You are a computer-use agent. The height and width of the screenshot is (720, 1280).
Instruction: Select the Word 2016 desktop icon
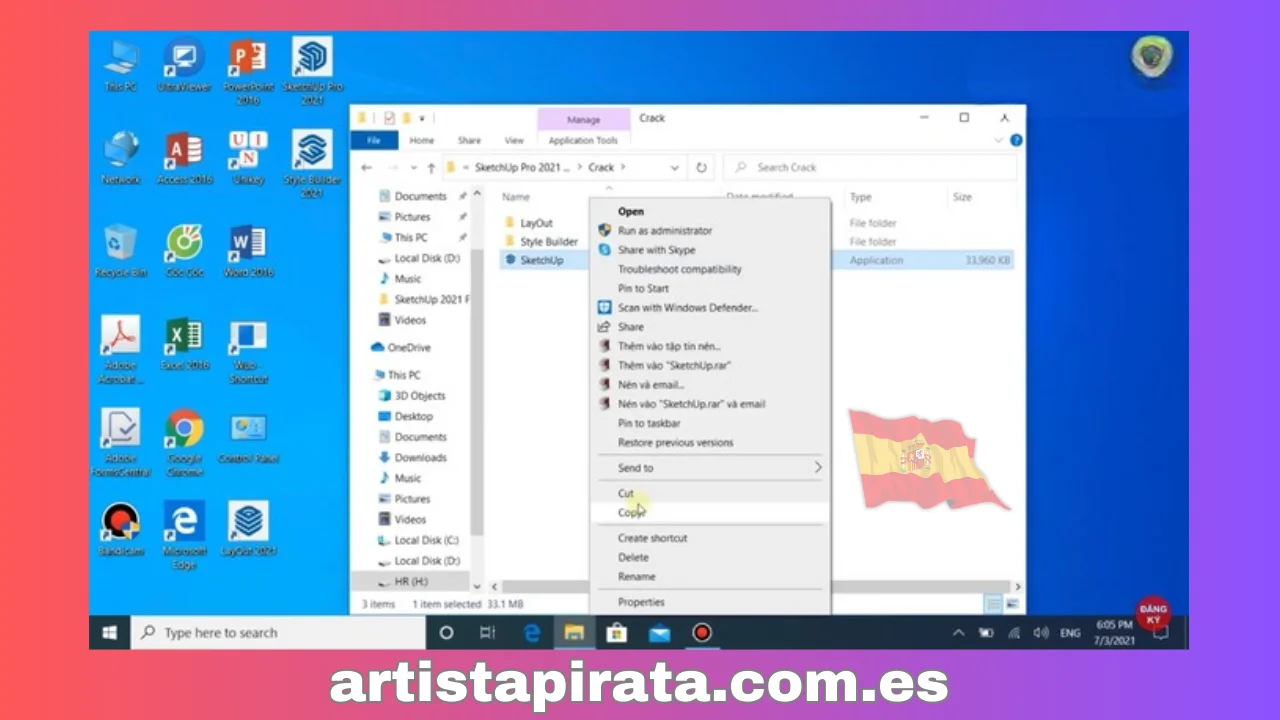(x=248, y=250)
